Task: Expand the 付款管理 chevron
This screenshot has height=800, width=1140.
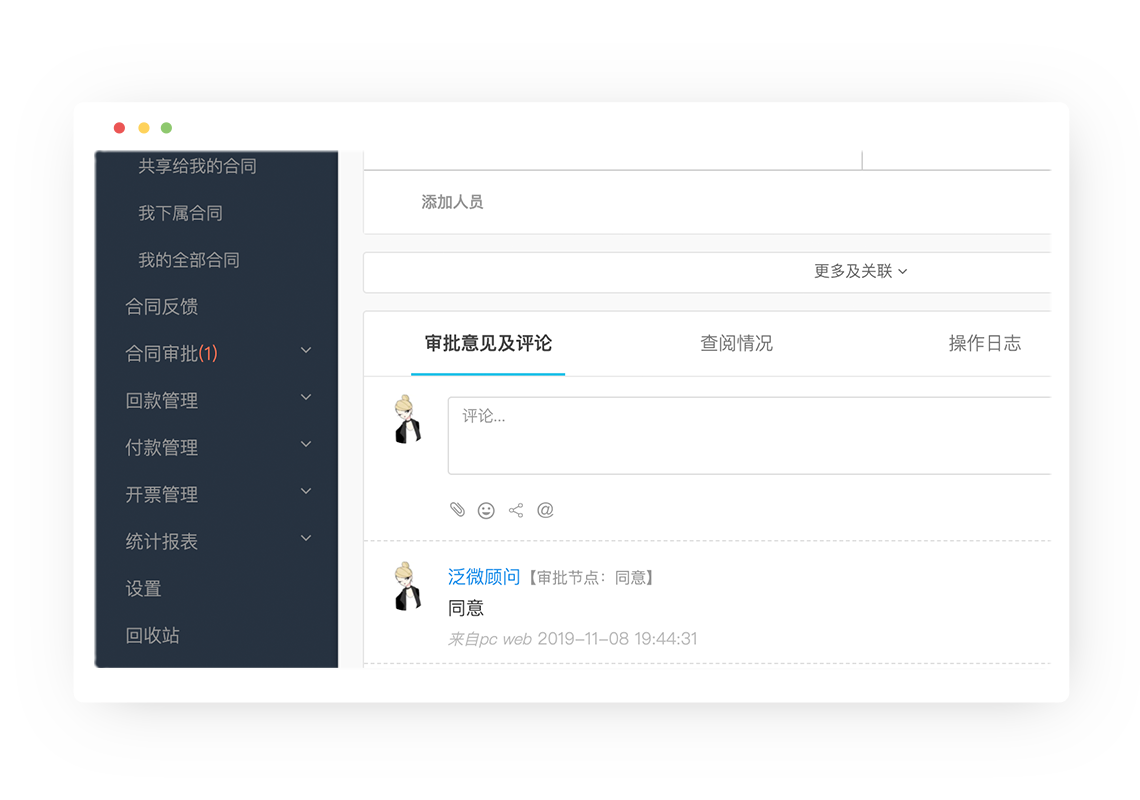Action: click(306, 444)
